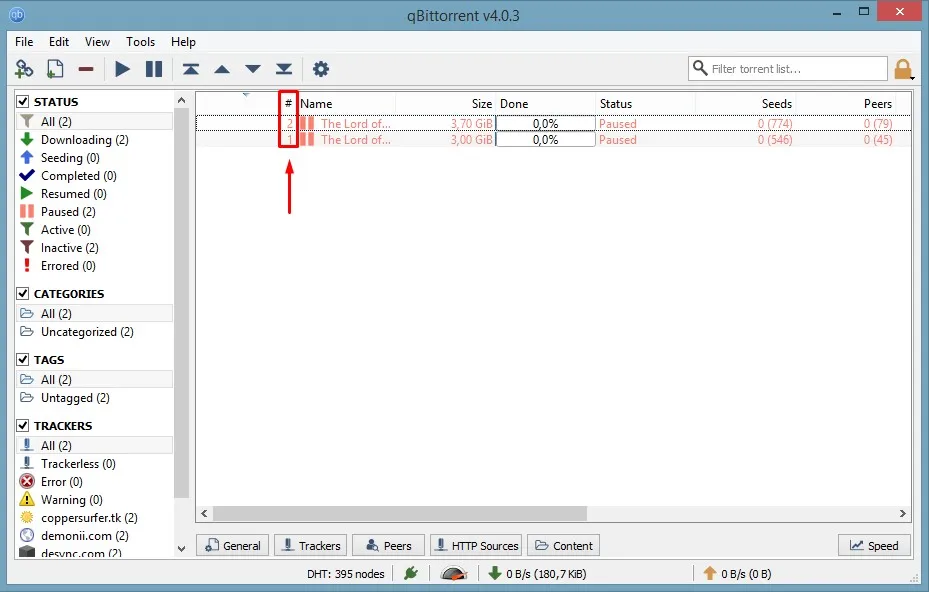929x592 pixels.
Task: Filter by Resumed (0) status
Action: point(73,194)
